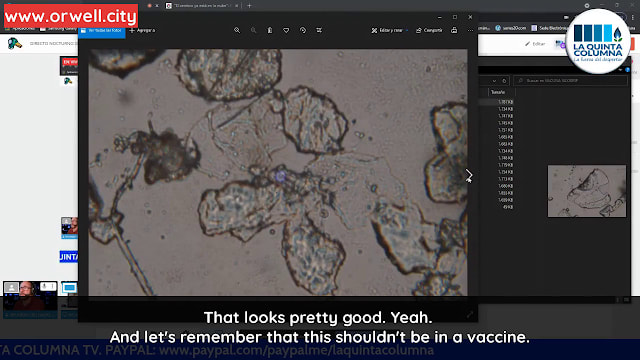The image size is (640, 360).
Task: Click the zoom out magnifier icon
Action: (x=253, y=30)
